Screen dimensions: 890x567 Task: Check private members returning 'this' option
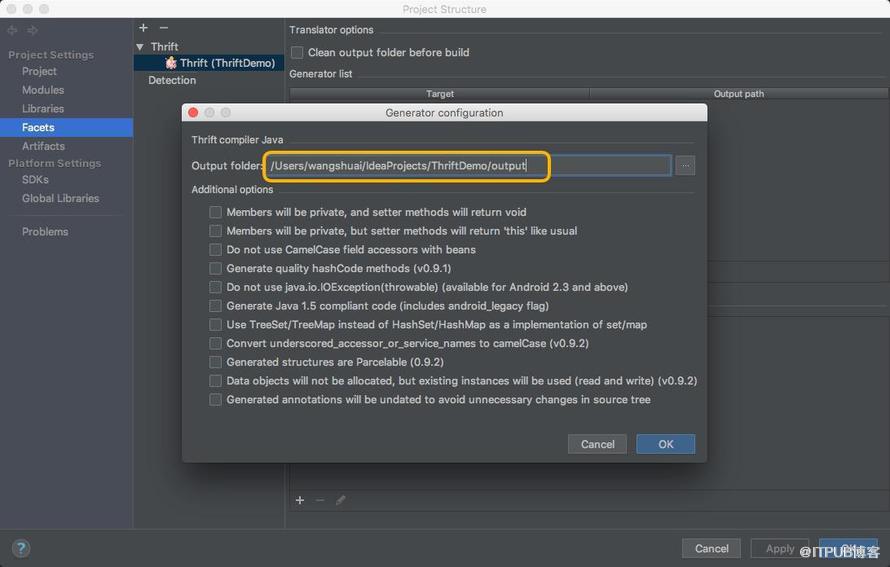point(215,231)
